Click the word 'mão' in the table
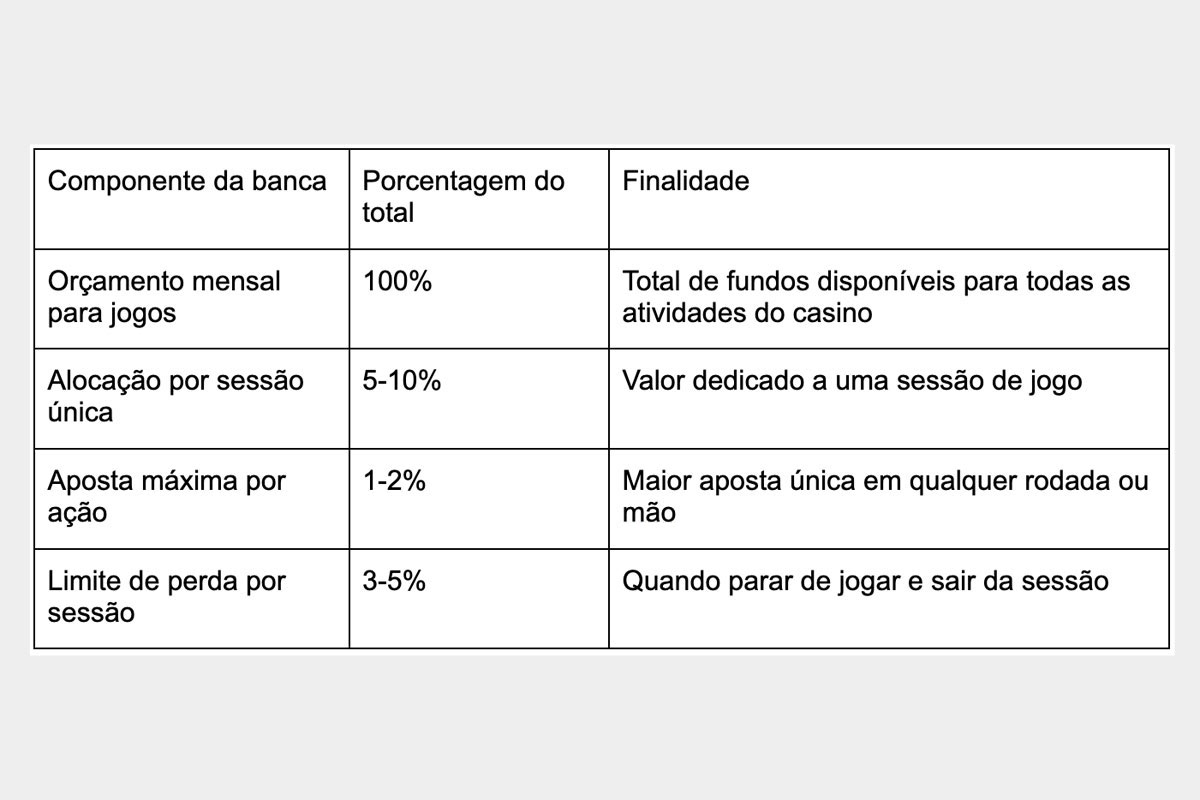Viewport: 1200px width, 800px height. (x=649, y=513)
